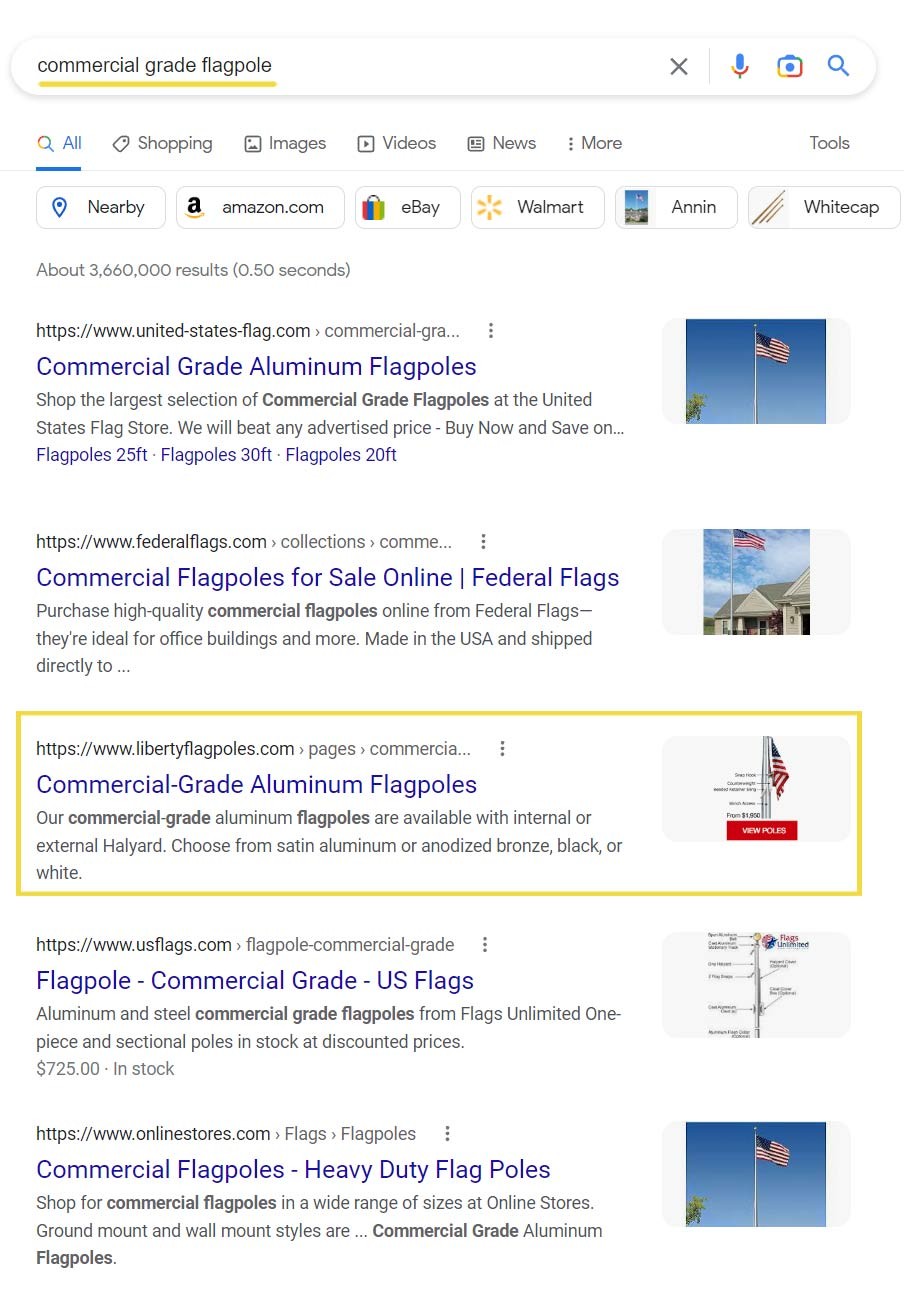Follow the Flagpoles 25ft sitelink

(92, 455)
